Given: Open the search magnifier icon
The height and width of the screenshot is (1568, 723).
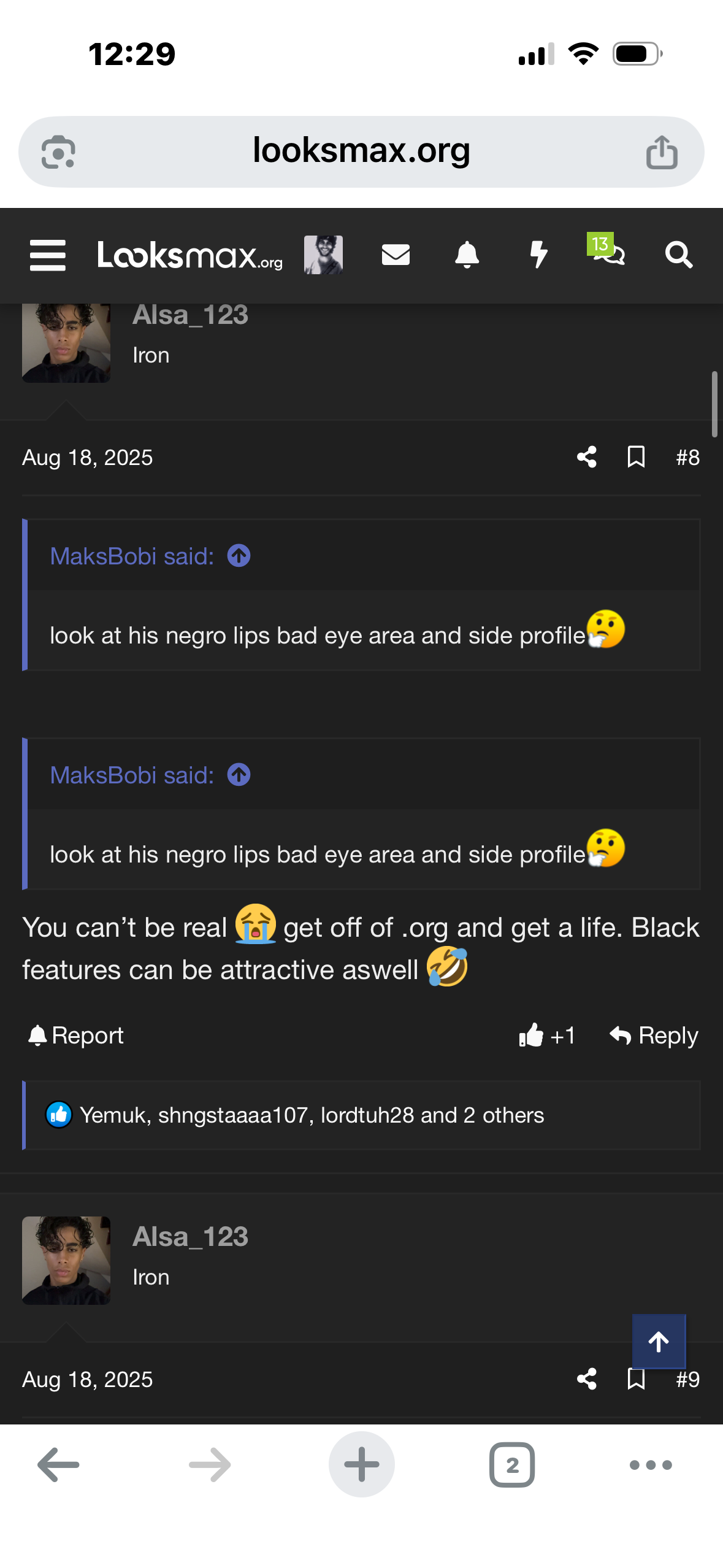Looking at the screenshot, I should (x=679, y=255).
